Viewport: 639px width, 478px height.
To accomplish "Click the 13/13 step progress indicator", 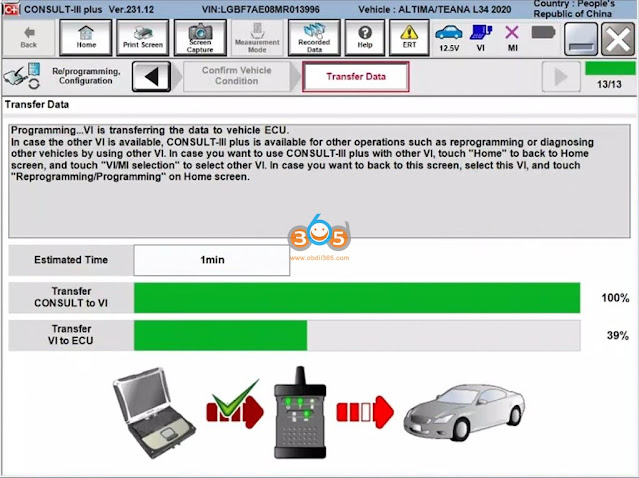I will click(x=610, y=76).
